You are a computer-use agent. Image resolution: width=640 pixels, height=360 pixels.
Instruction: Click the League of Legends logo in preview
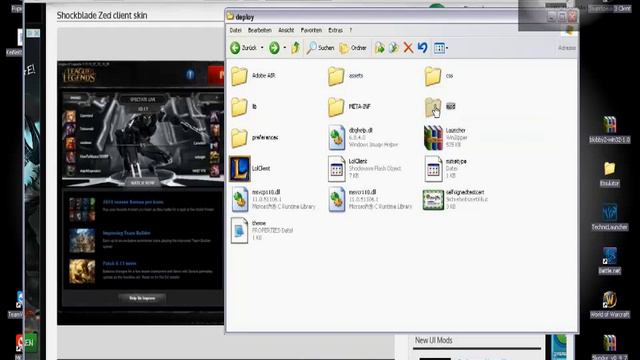pos(79,76)
